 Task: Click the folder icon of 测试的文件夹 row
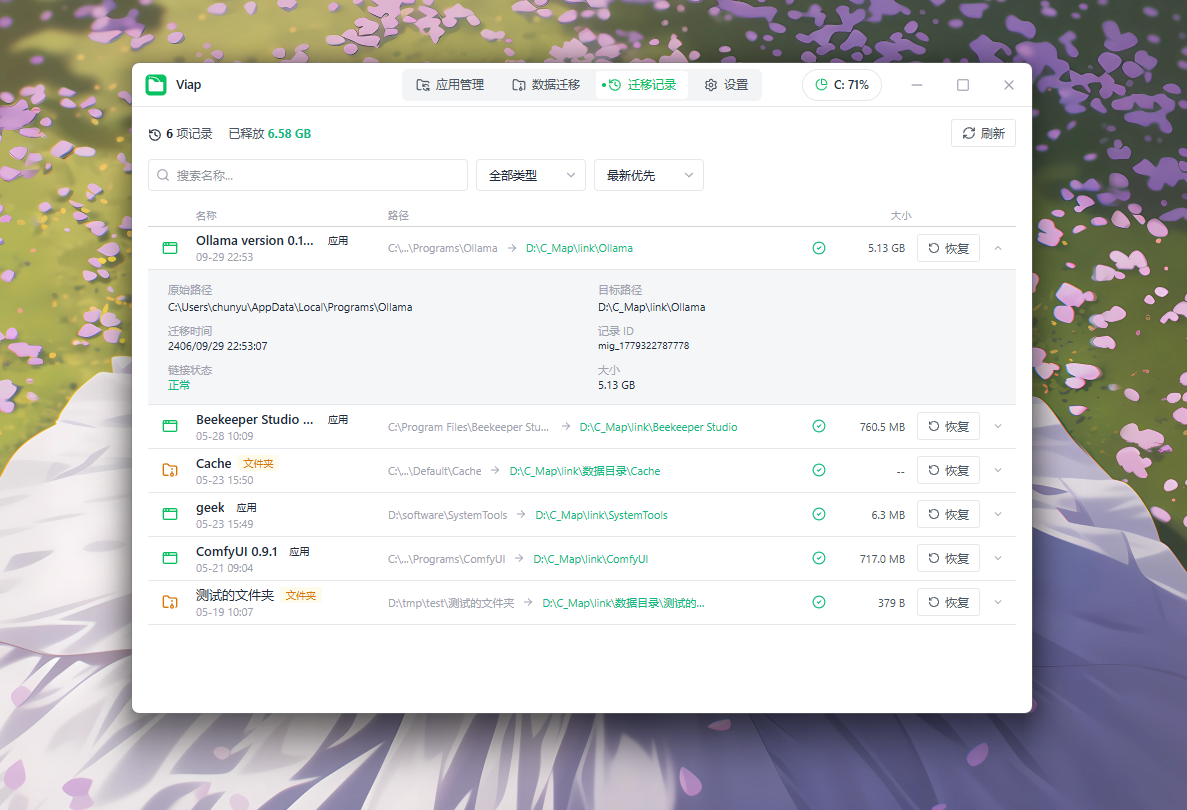170,602
